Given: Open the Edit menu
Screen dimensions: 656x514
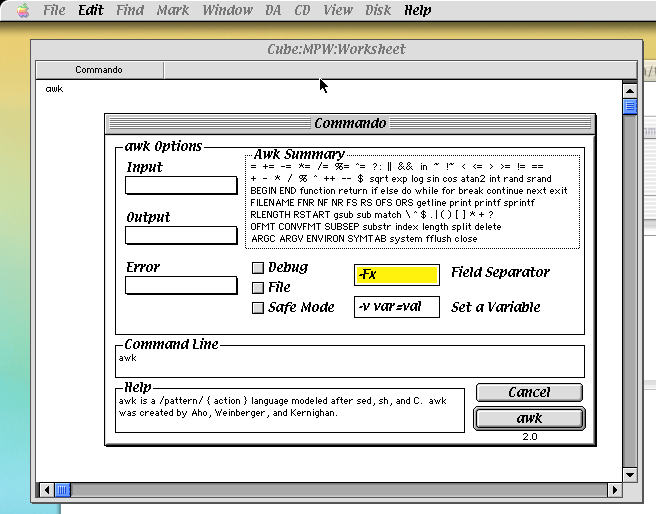Looking at the screenshot, I should (x=90, y=10).
